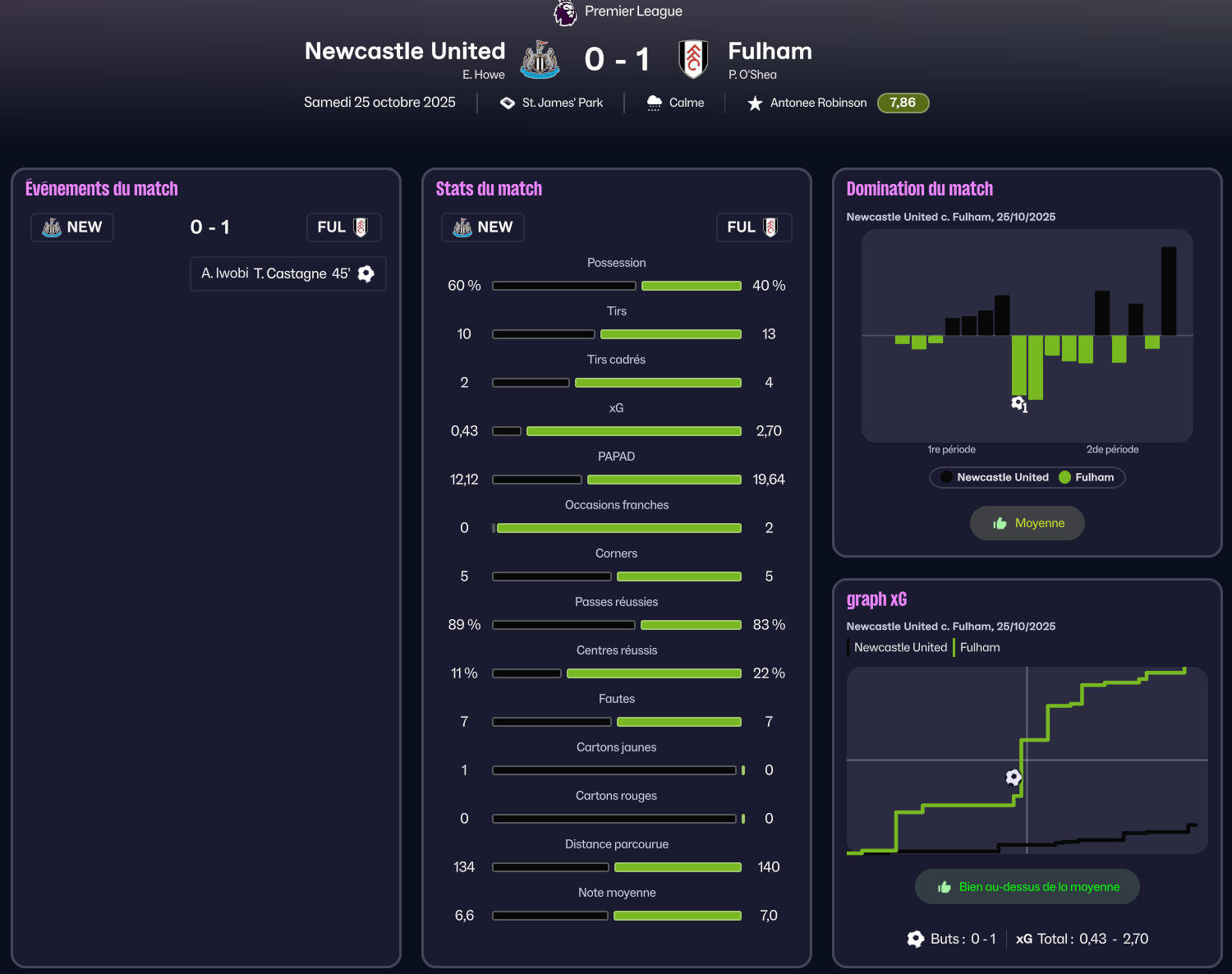Click the goal ball icon after 45'
This screenshot has height=974, width=1232.
[366, 274]
